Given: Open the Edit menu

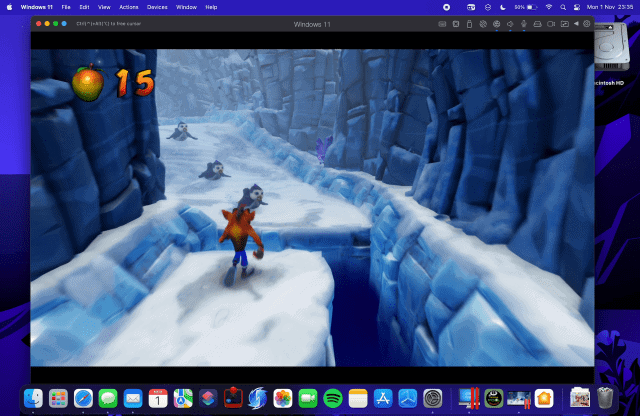Looking at the screenshot, I should pyautogui.click(x=84, y=7).
